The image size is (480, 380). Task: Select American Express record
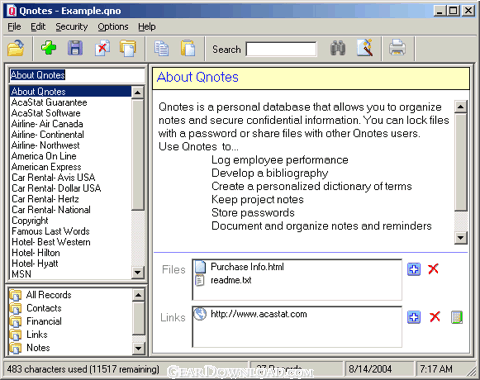click(71, 167)
